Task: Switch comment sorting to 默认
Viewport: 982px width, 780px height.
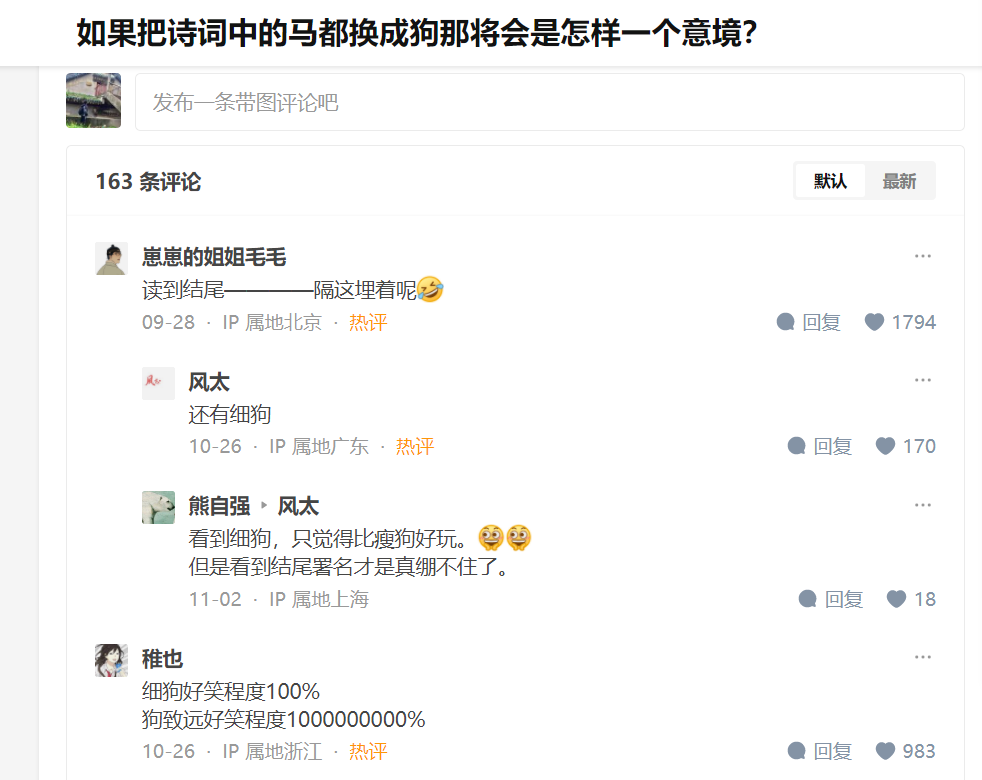Action: pyautogui.click(x=830, y=181)
